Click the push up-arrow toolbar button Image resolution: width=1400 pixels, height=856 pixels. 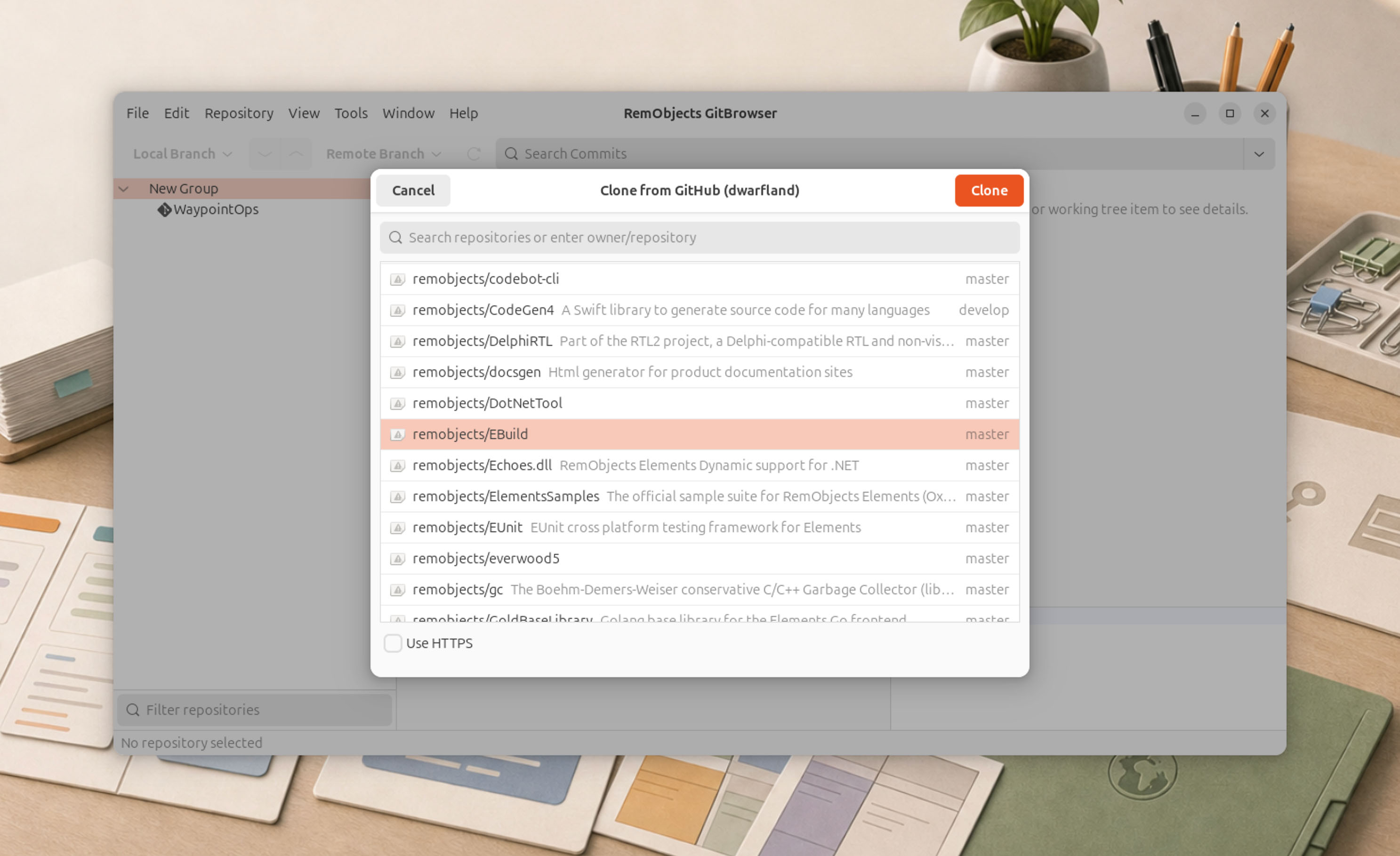tap(296, 154)
